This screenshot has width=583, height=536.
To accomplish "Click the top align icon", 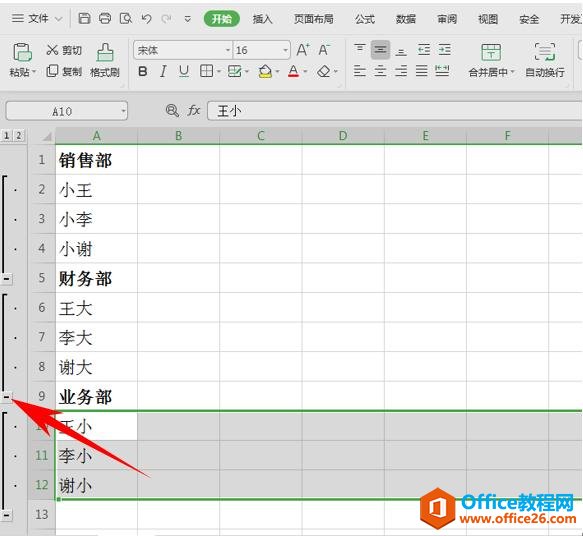I will pos(360,50).
